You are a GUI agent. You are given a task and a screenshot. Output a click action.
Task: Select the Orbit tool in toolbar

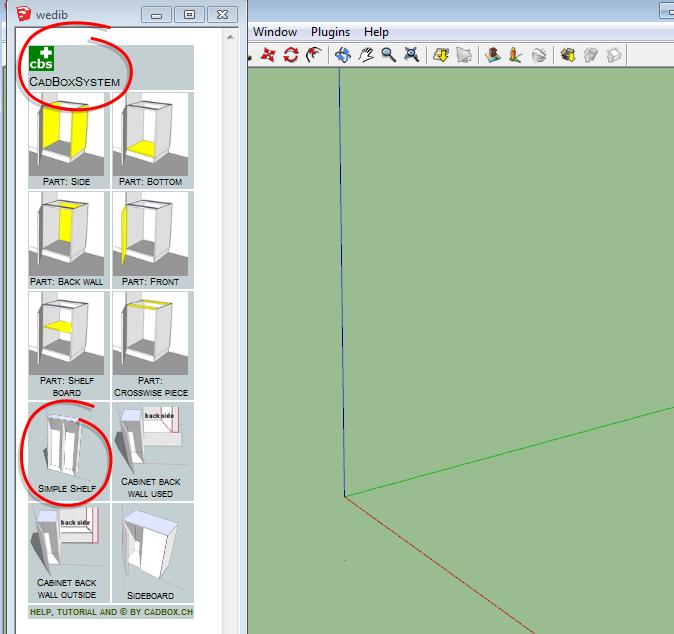pos(343,55)
